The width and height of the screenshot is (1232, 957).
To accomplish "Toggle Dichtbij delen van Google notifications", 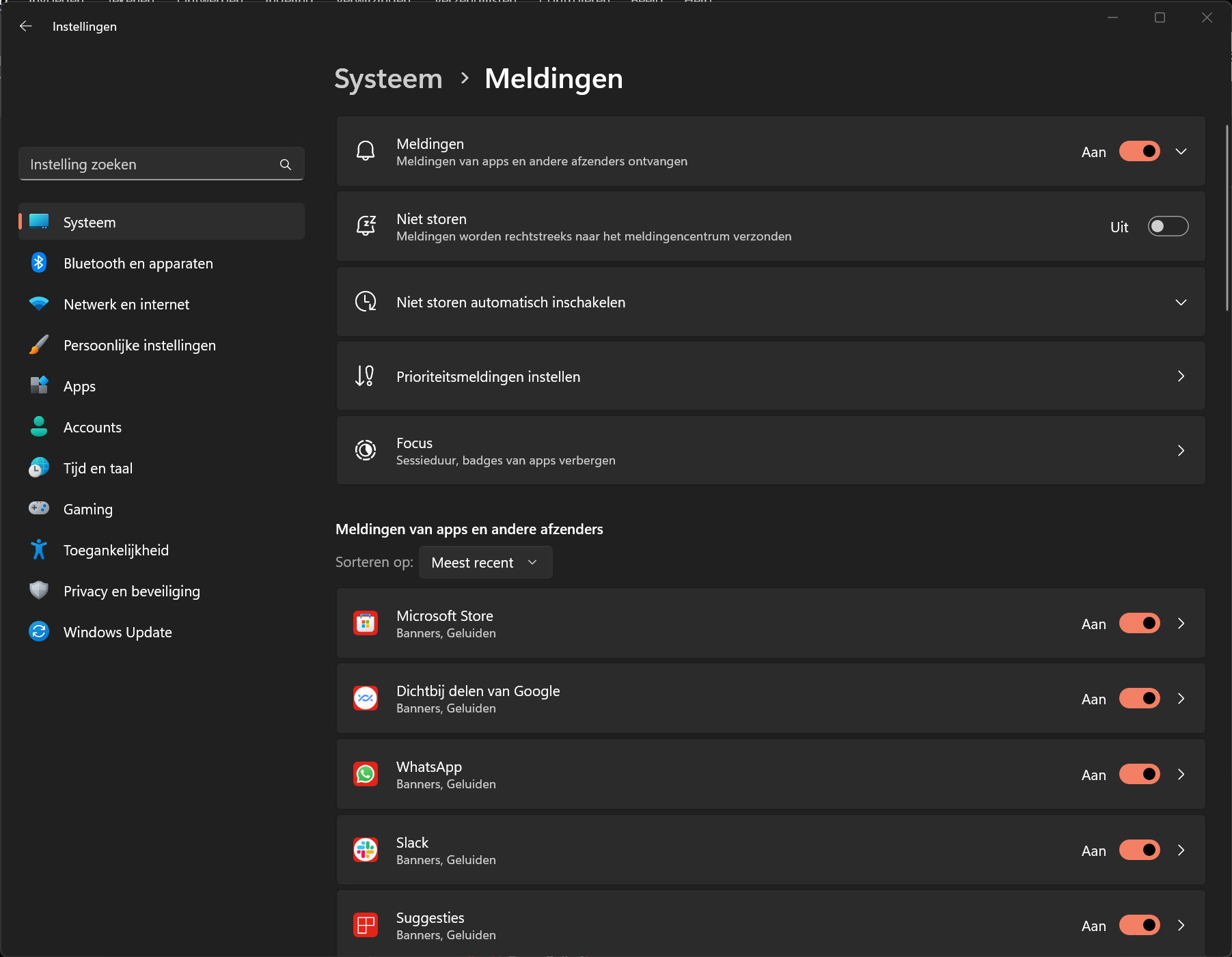I will click(x=1139, y=698).
